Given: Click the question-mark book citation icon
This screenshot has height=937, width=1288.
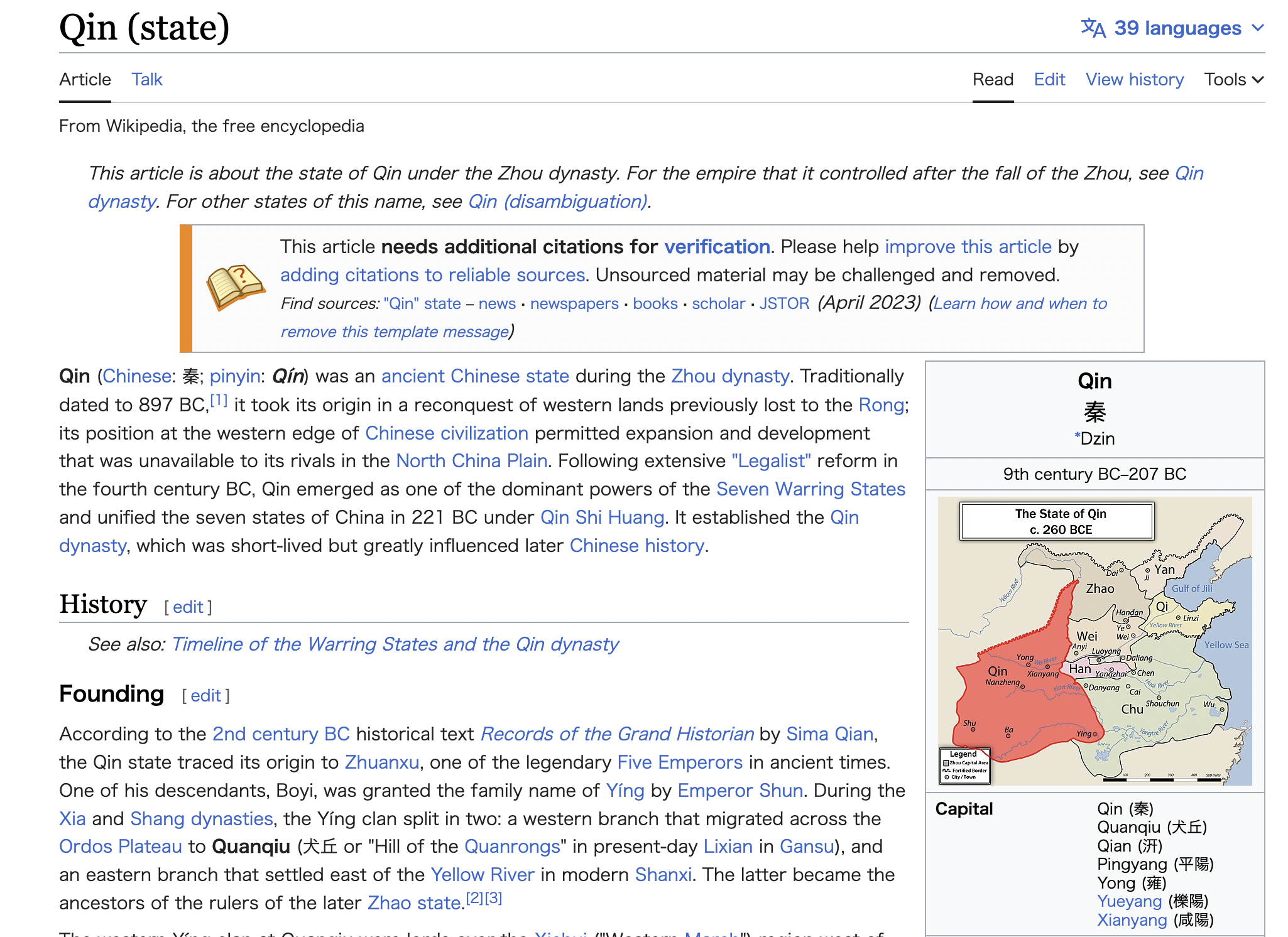Looking at the screenshot, I should point(236,288).
